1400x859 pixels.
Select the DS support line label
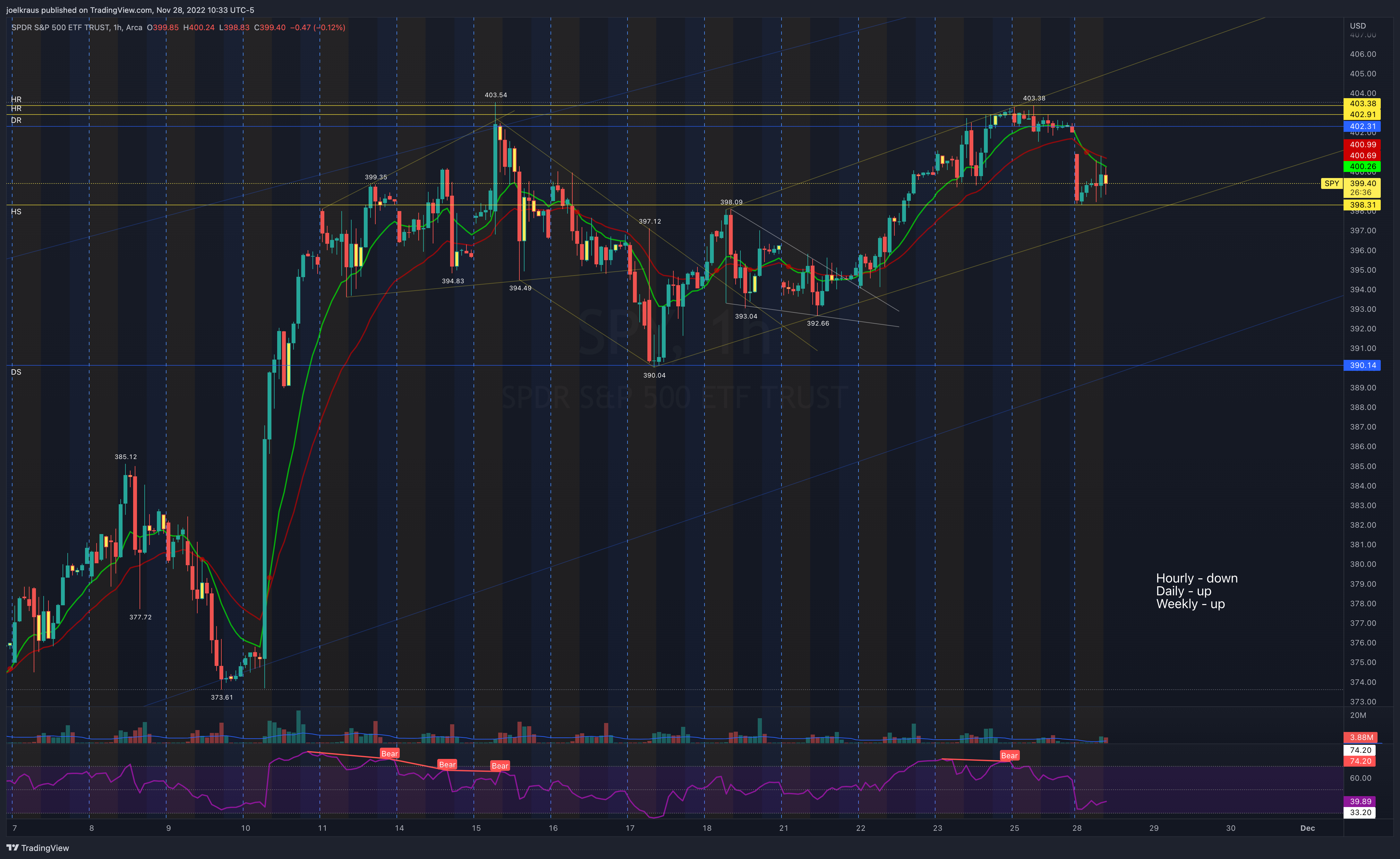tap(16, 372)
